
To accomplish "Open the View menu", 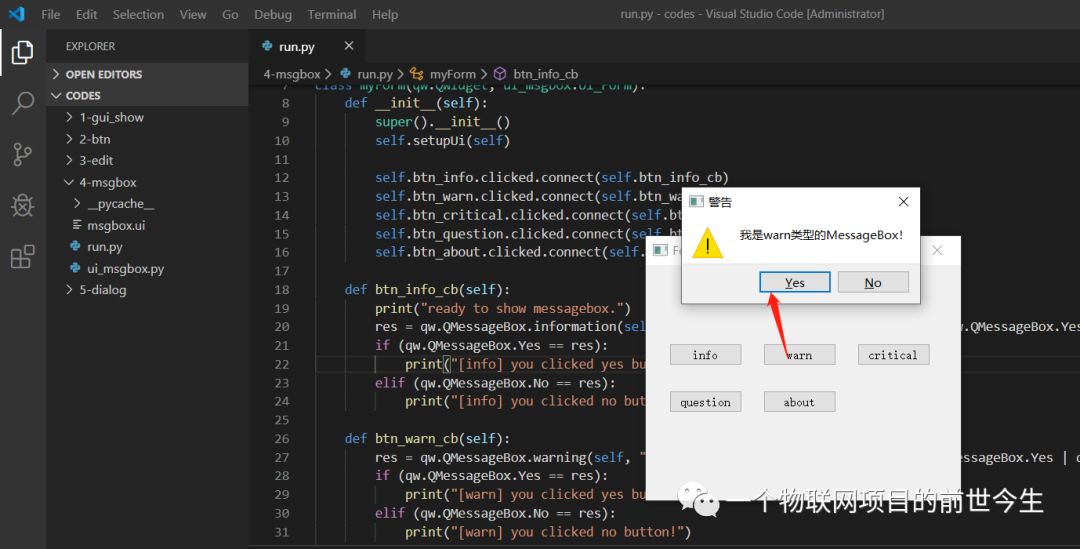I will pyautogui.click(x=193, y=14).
